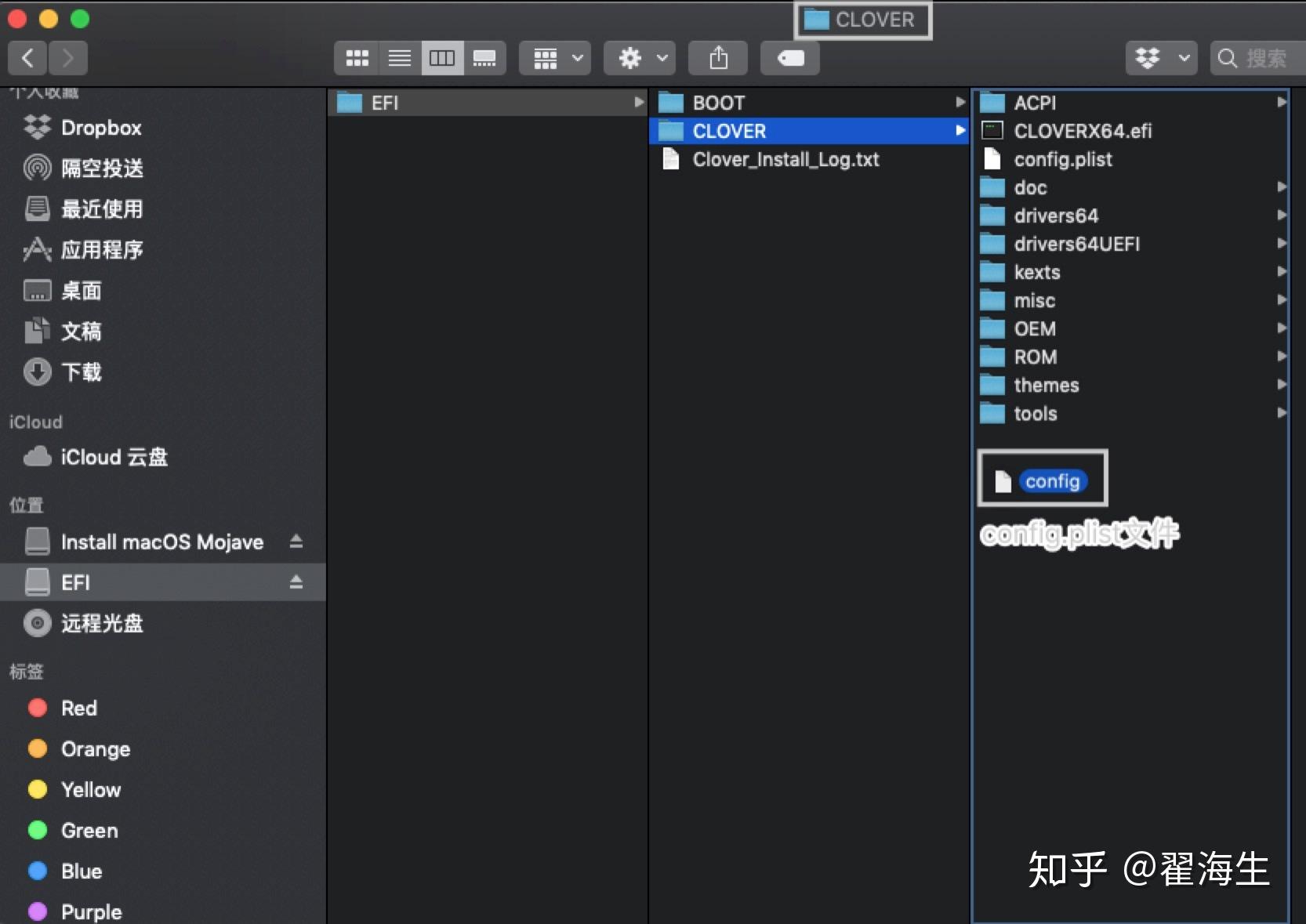Select the CLOVERX64.efi file
The image size is (1306, 924).
pos(1131,131)
